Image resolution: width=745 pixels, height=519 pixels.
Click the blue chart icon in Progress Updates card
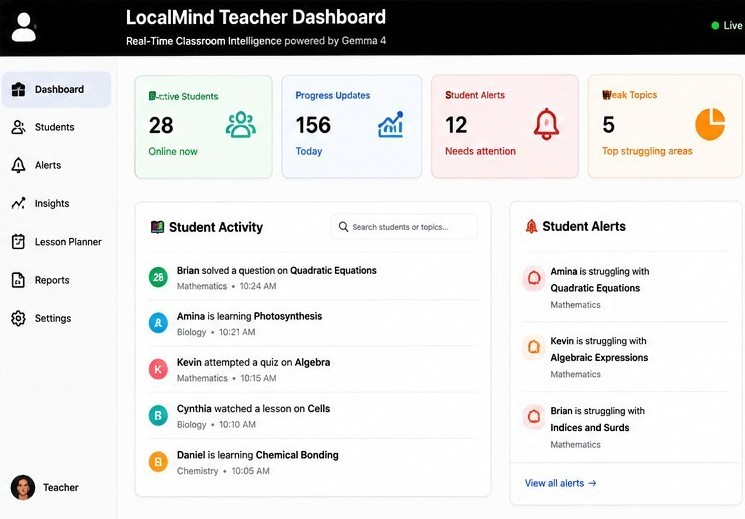(391, 125)
